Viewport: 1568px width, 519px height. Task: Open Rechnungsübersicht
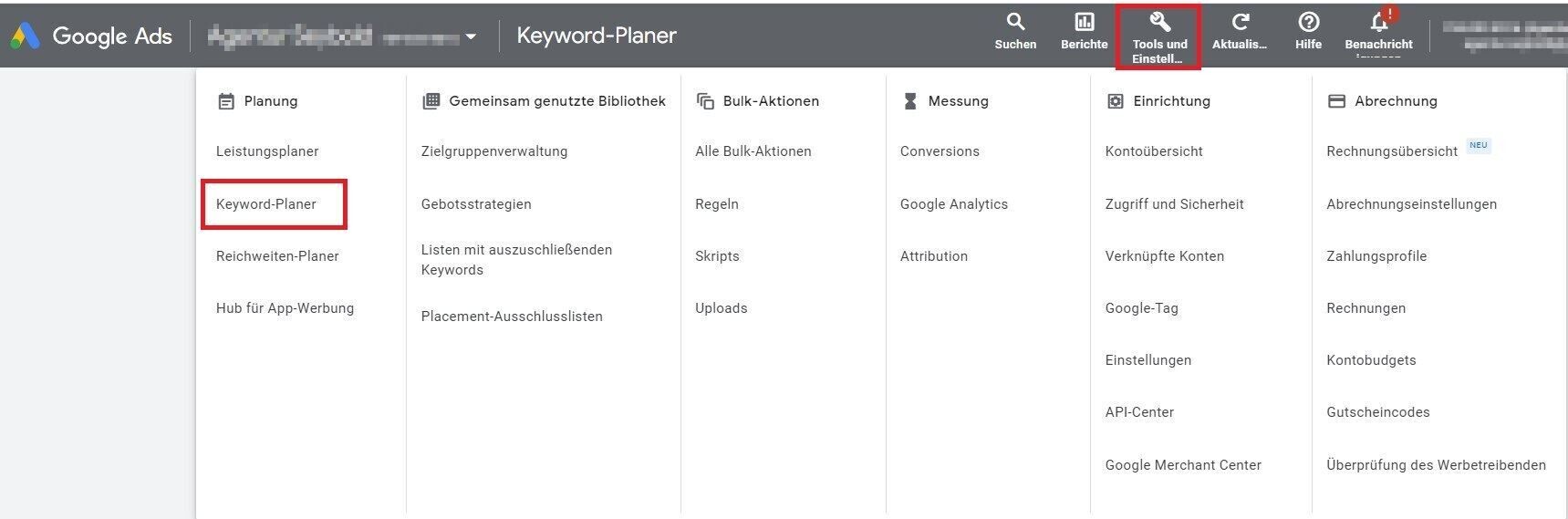[x=1392, y=151]
